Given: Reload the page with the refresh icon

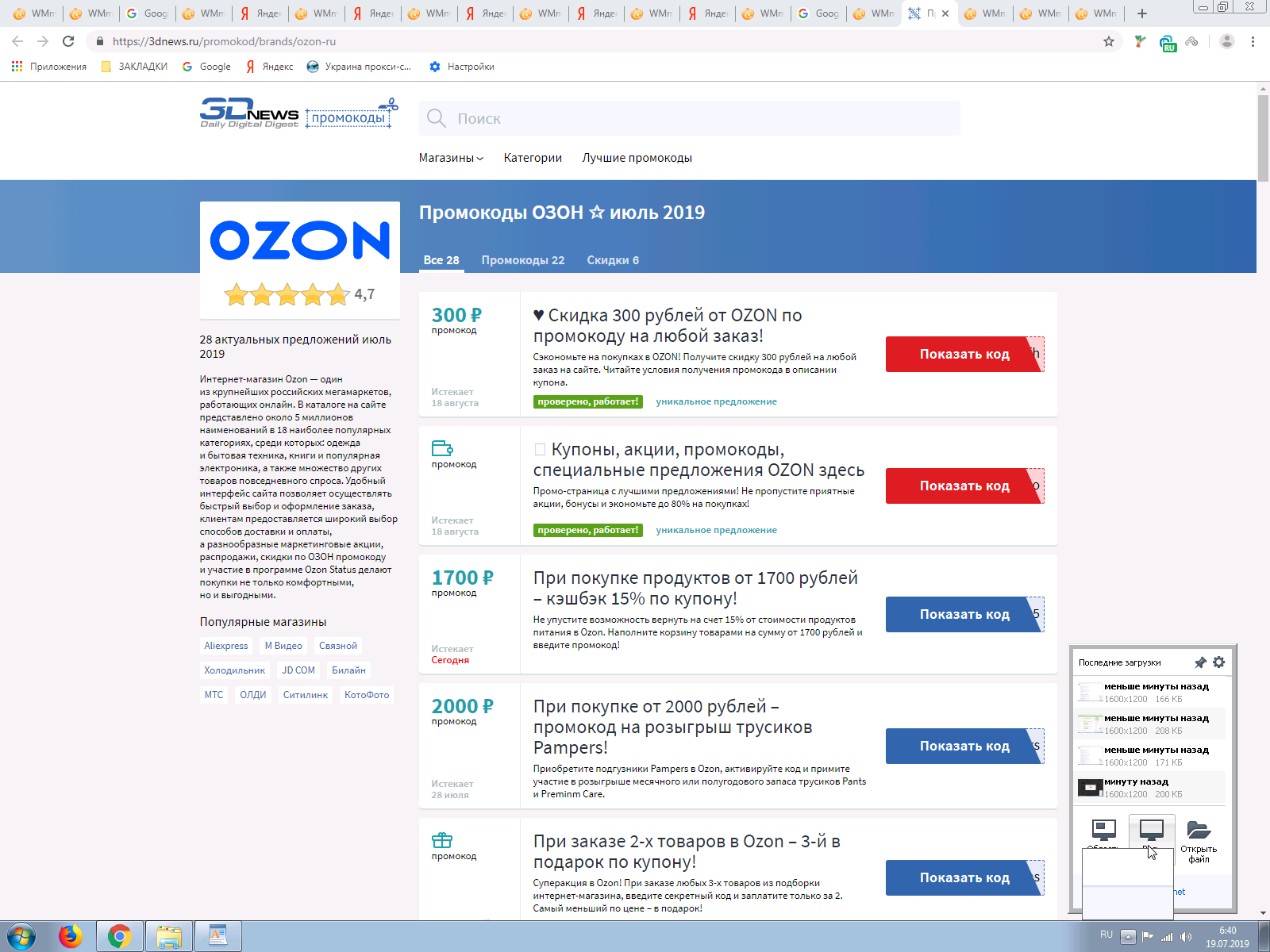Looking at the screenshot, I should click(x=68, y=41).
